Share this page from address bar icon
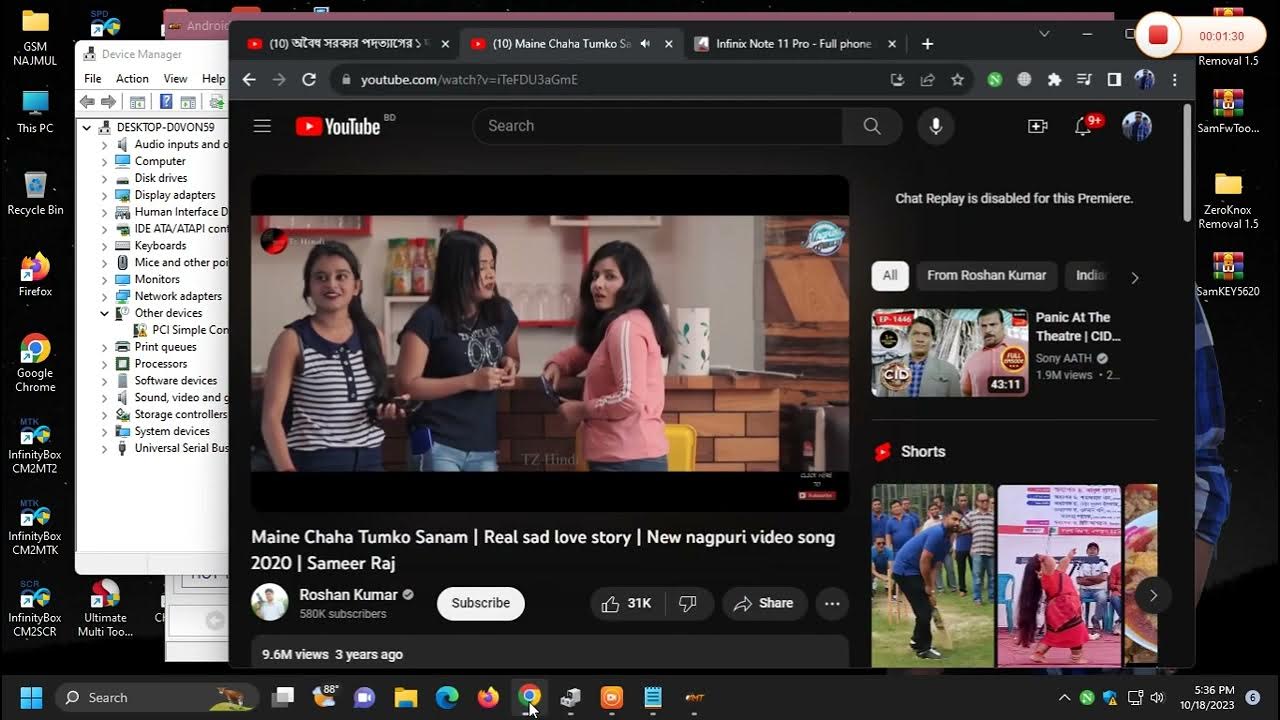The height and width of the screenshot is (720, 1280). pos(927,79)
